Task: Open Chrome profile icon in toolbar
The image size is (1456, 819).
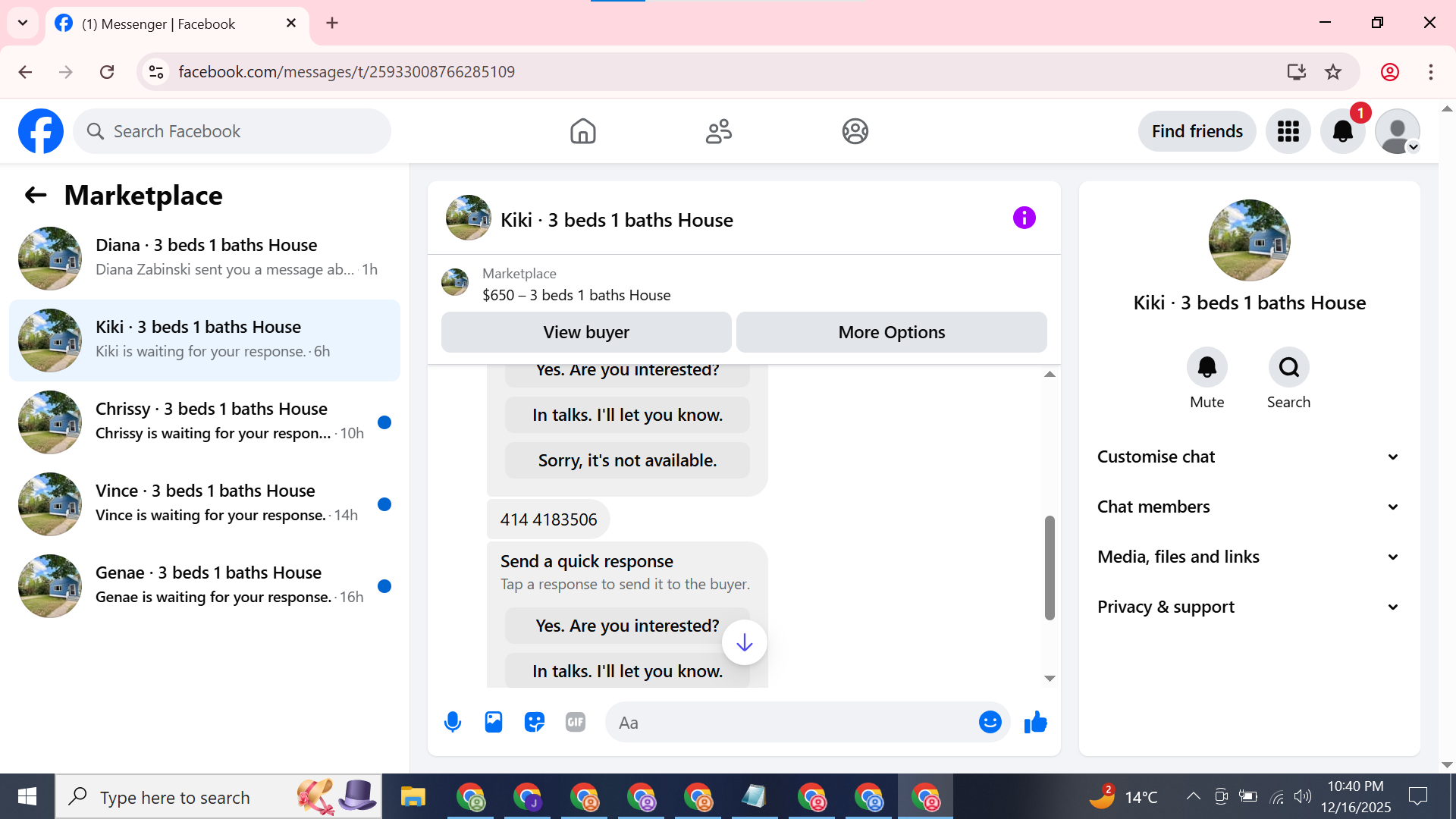Action: [x=1389, y=72]
